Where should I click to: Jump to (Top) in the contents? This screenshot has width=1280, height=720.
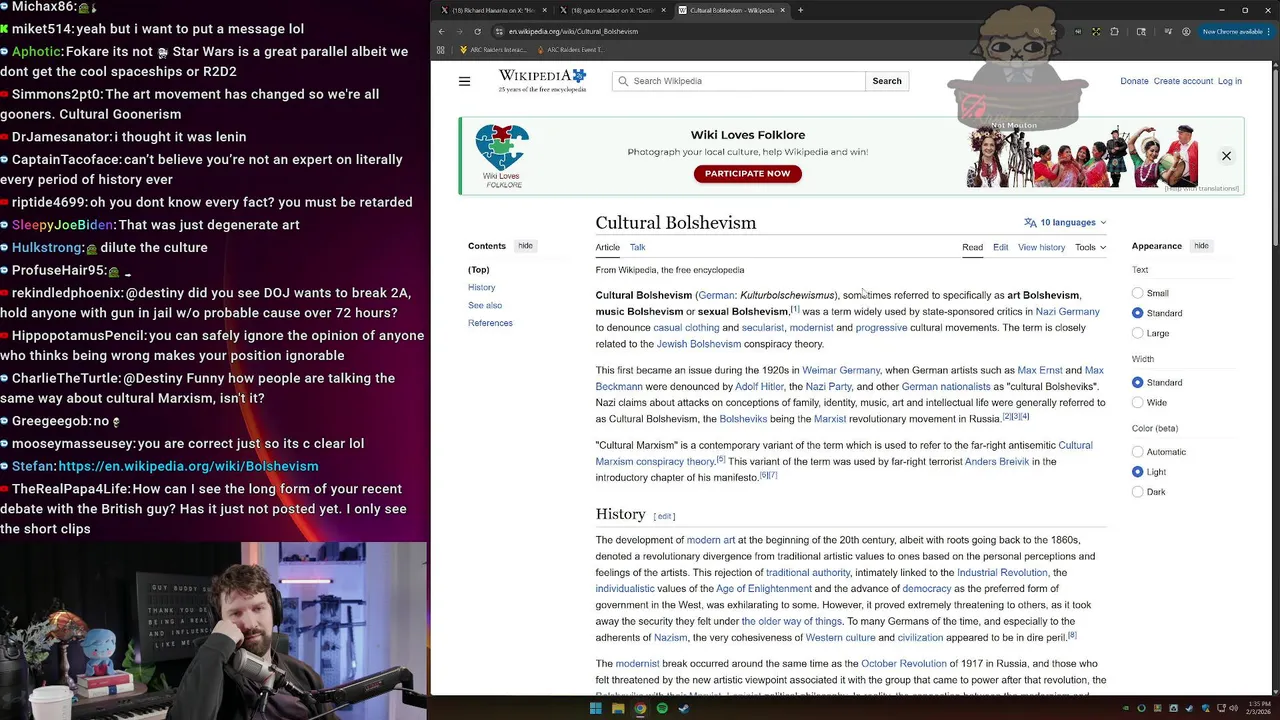(478, 270)
